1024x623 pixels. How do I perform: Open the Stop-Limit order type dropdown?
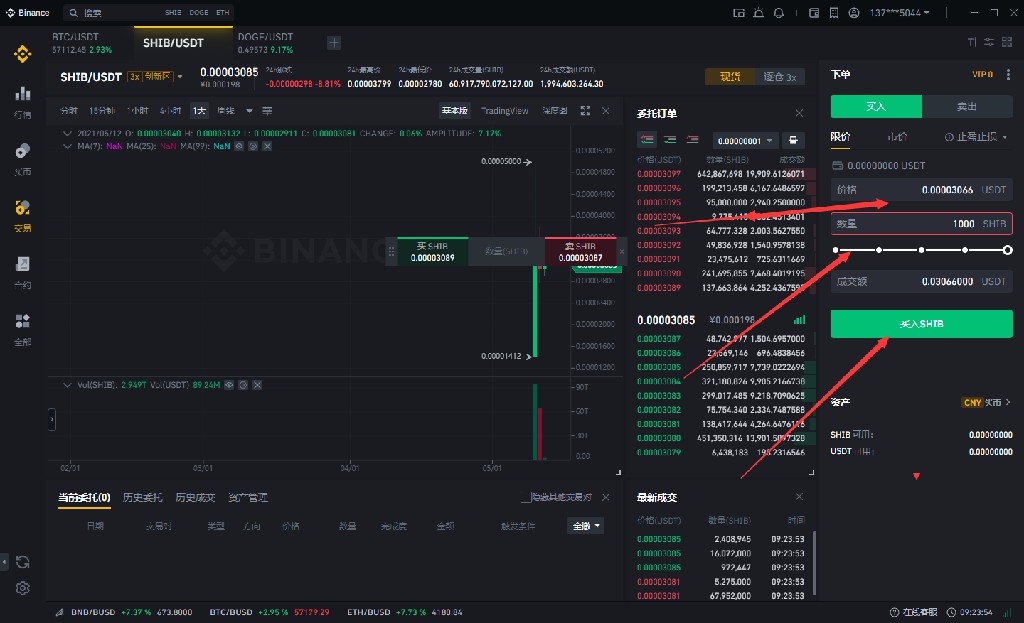tap(976, 137)
